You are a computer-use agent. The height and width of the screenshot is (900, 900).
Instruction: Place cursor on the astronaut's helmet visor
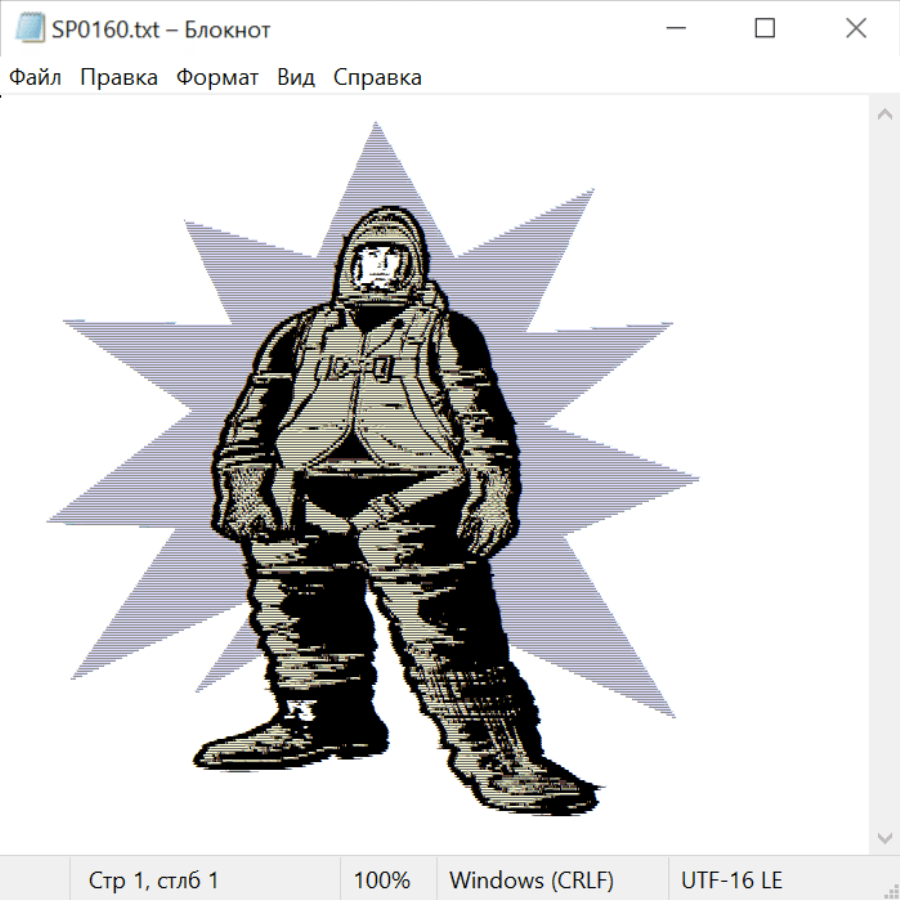click(378, 265)
